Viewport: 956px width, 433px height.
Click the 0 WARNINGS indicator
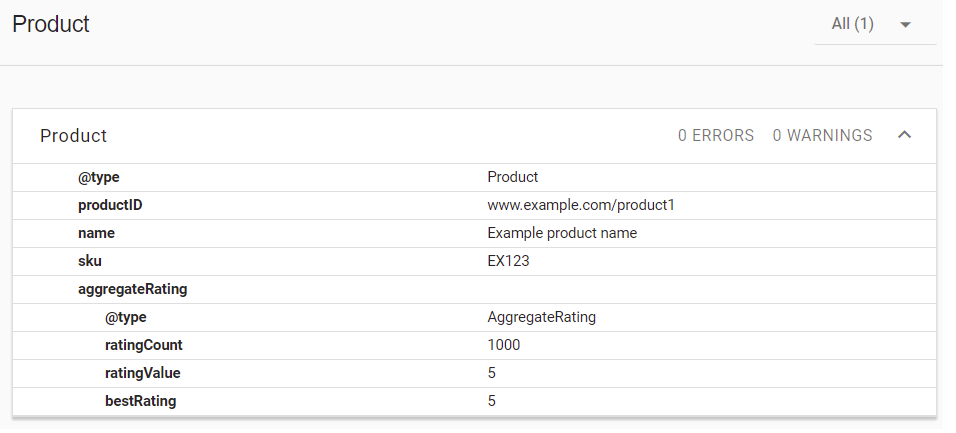click(x=822, y=136)
